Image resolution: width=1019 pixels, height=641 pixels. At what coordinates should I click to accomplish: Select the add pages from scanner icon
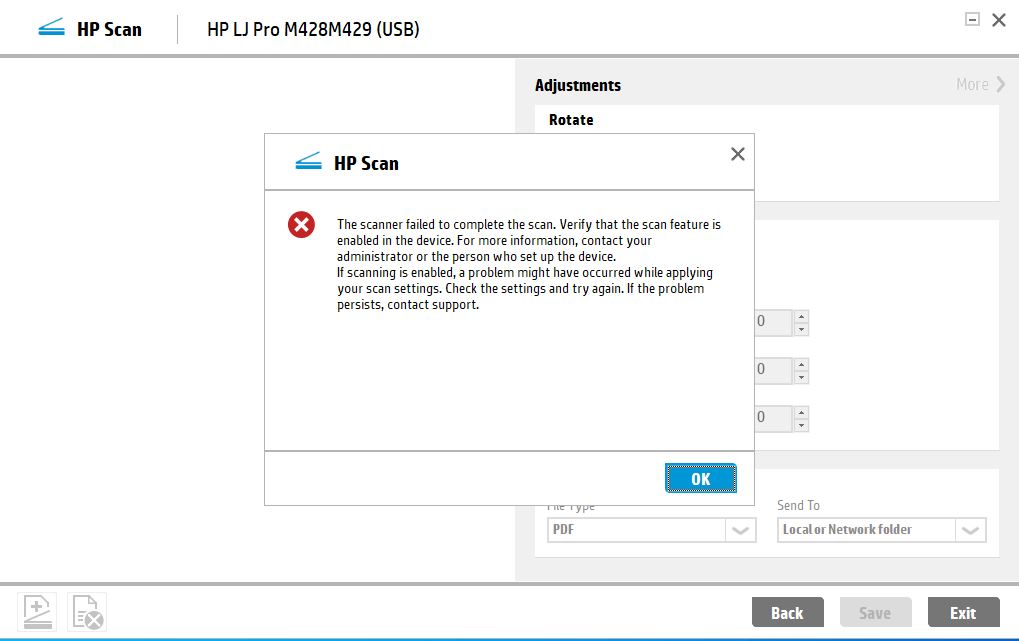pyautogui.click(x=36, y=610)
